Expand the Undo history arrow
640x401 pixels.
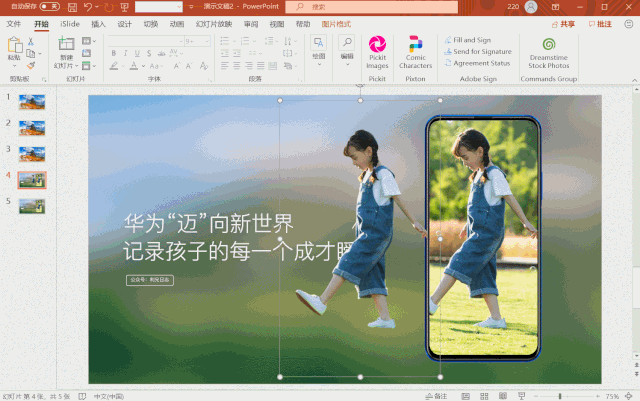97,7
